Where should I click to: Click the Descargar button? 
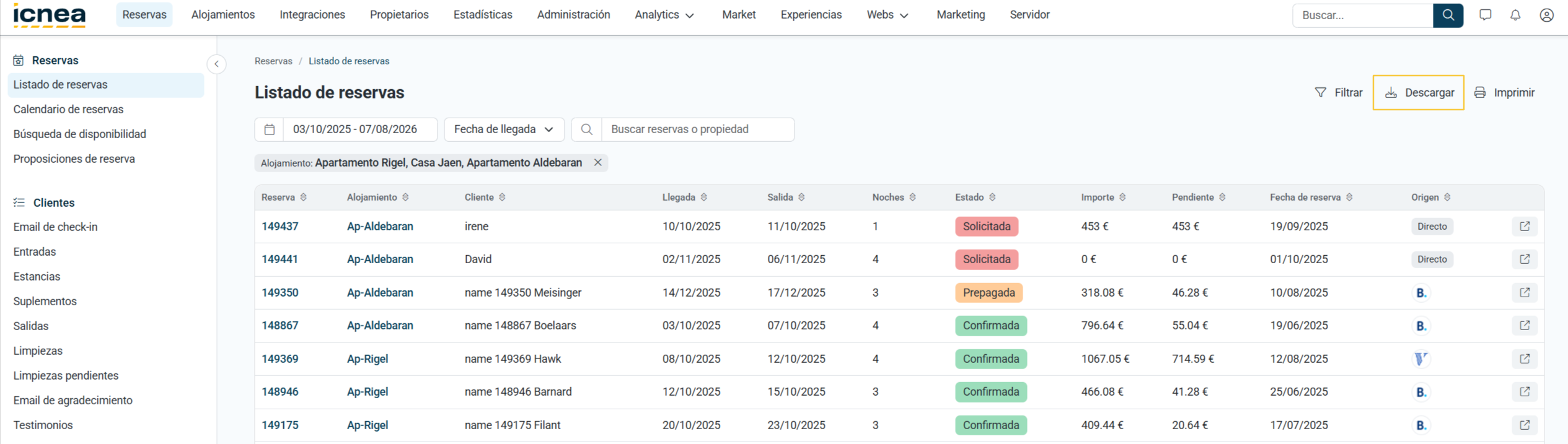[x=1419, y=93]
